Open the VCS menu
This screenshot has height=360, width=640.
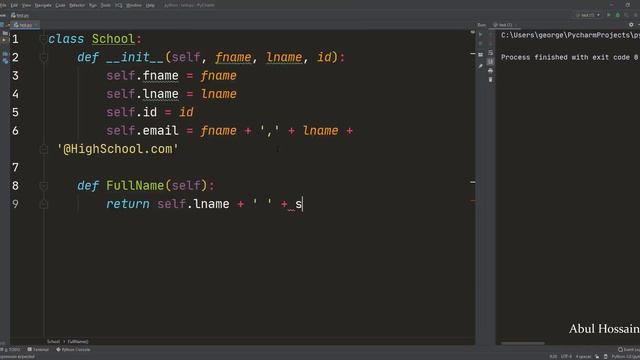[118, 5]
